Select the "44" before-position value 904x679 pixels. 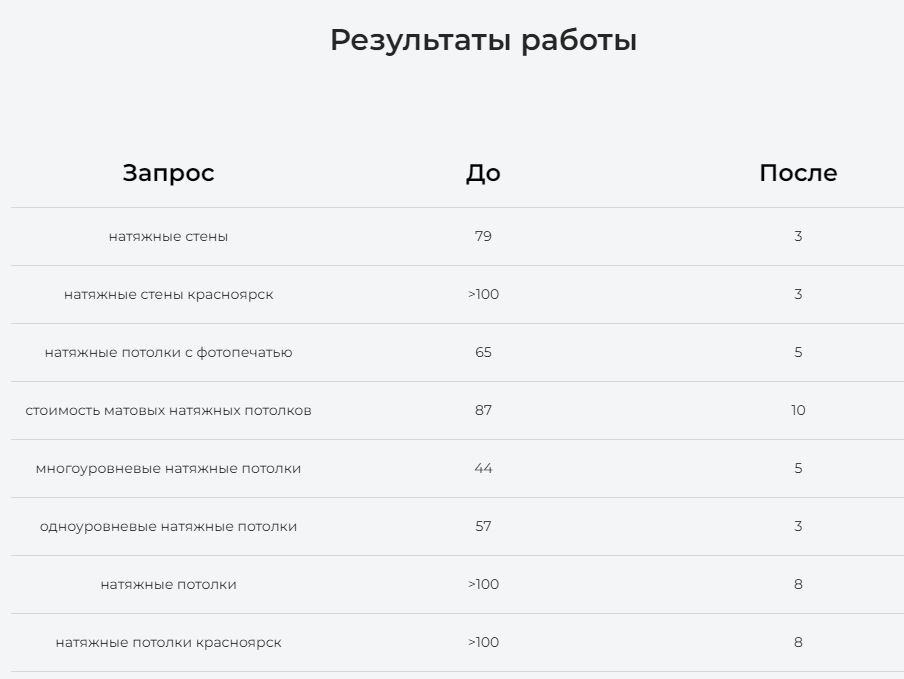(483, 469)
